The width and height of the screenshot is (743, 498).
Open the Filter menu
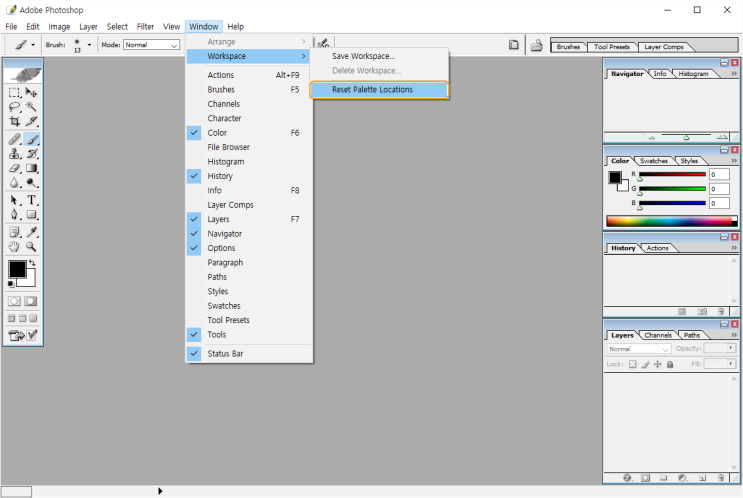[145, 27]
